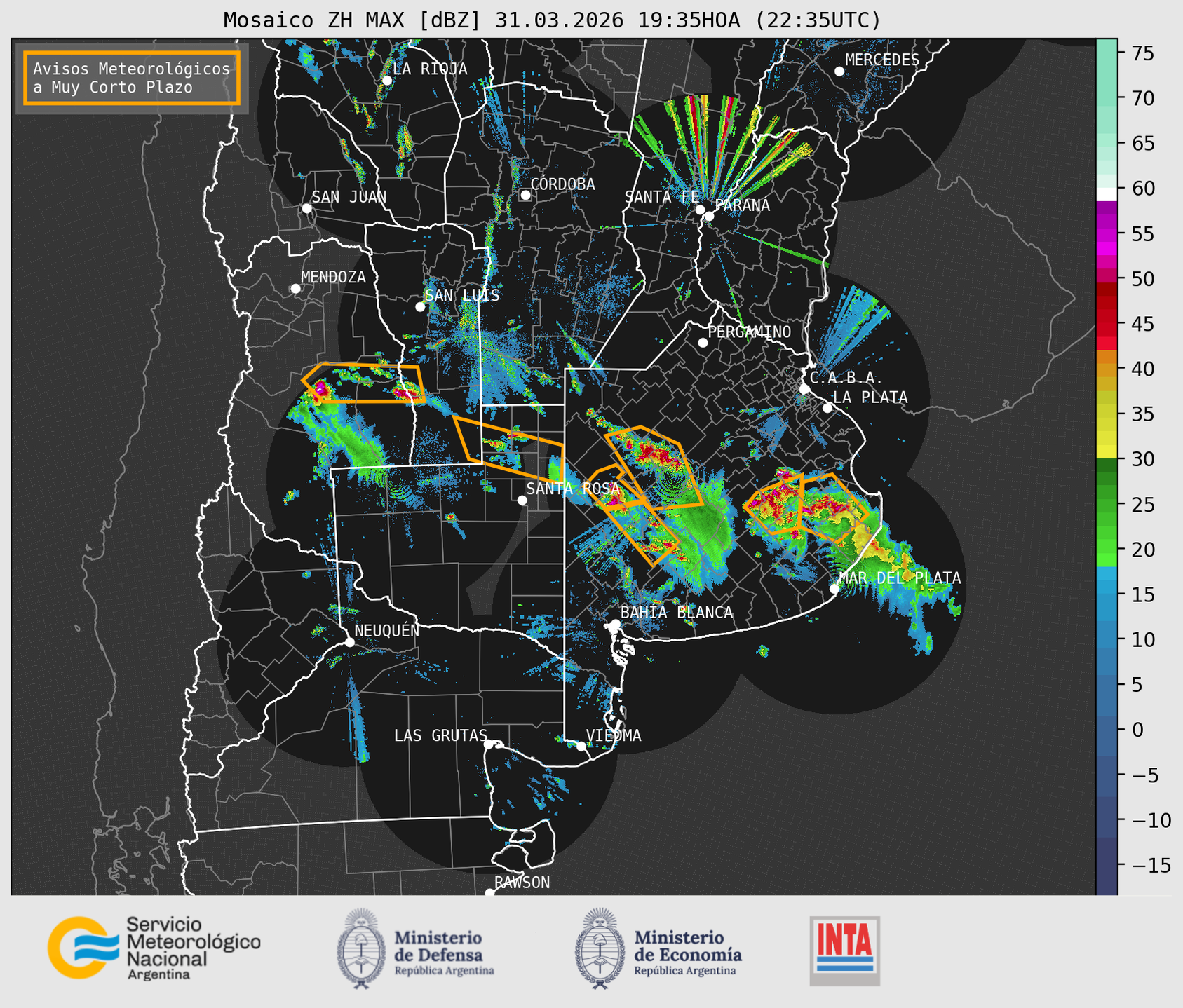Click the Neuquén city marker dot
This screenshot has height=1008, width=1183.
(x=349, y=642)
